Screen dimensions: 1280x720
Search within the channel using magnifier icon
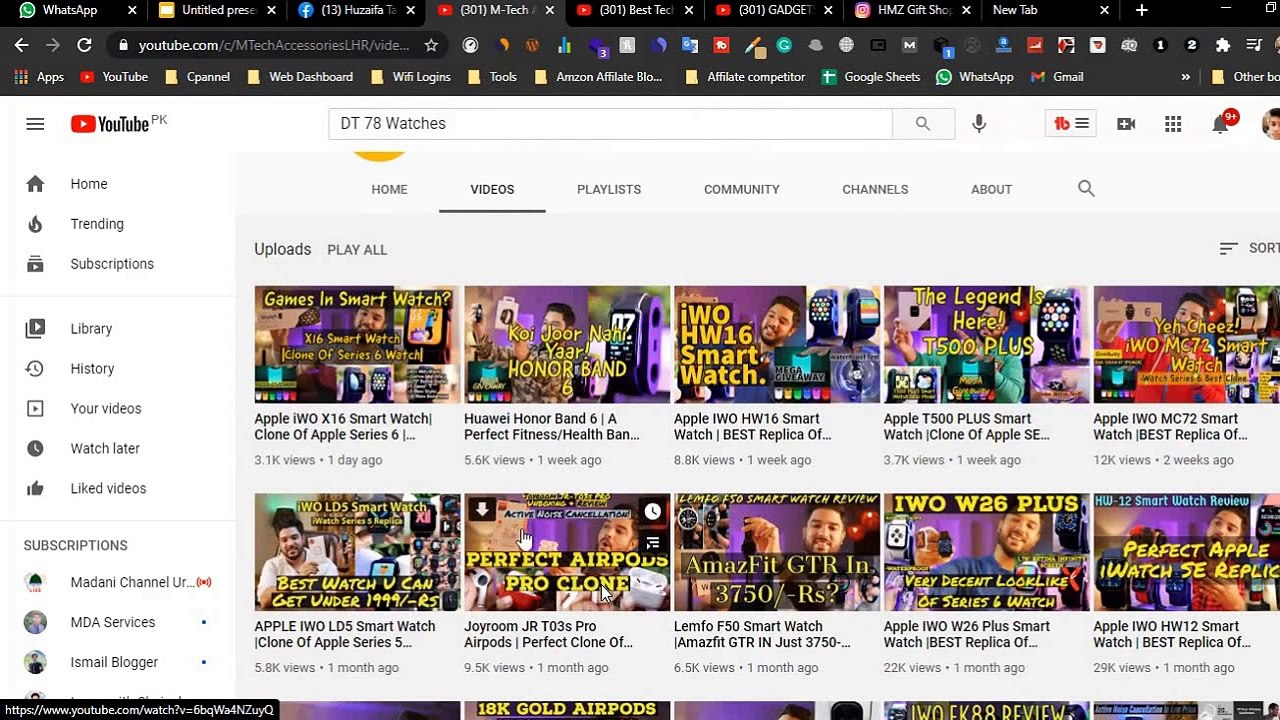tap(1086, 188)
